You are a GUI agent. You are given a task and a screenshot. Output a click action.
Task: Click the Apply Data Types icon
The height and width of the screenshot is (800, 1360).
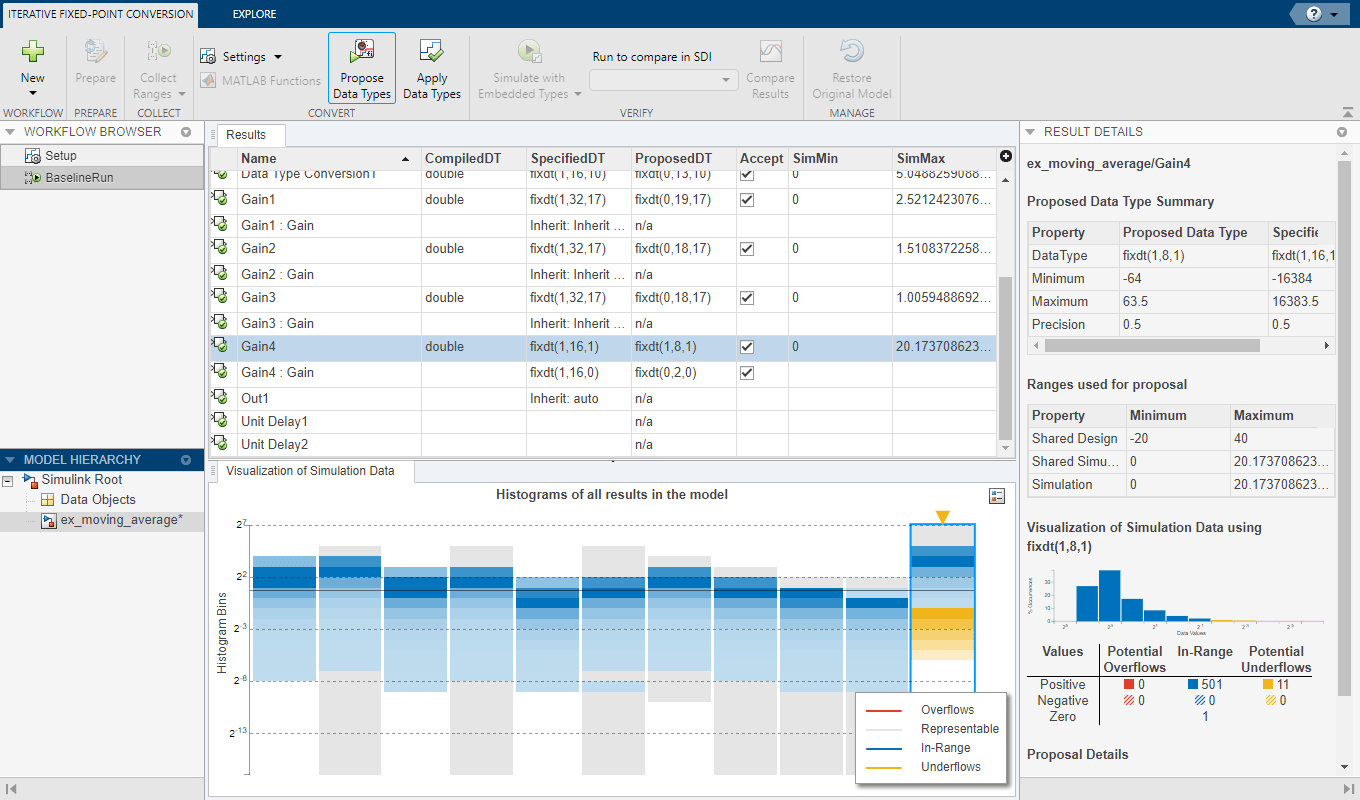[432, 52]
